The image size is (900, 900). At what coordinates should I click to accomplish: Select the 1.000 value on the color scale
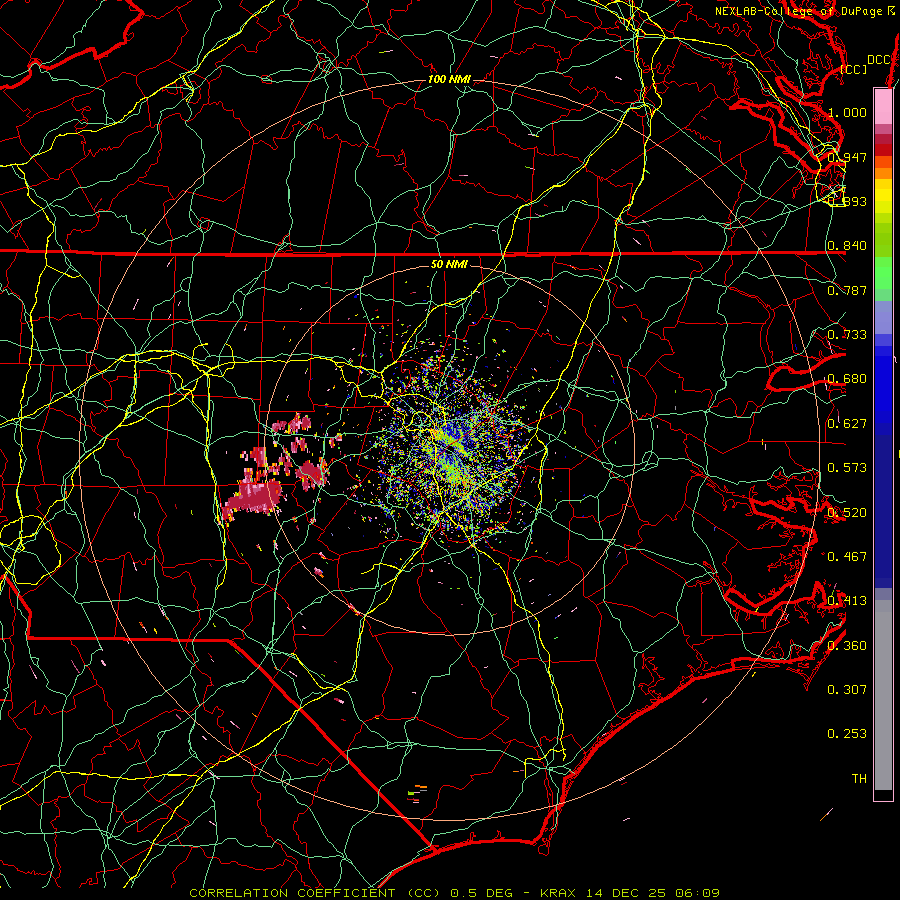(x=847, y=112)
